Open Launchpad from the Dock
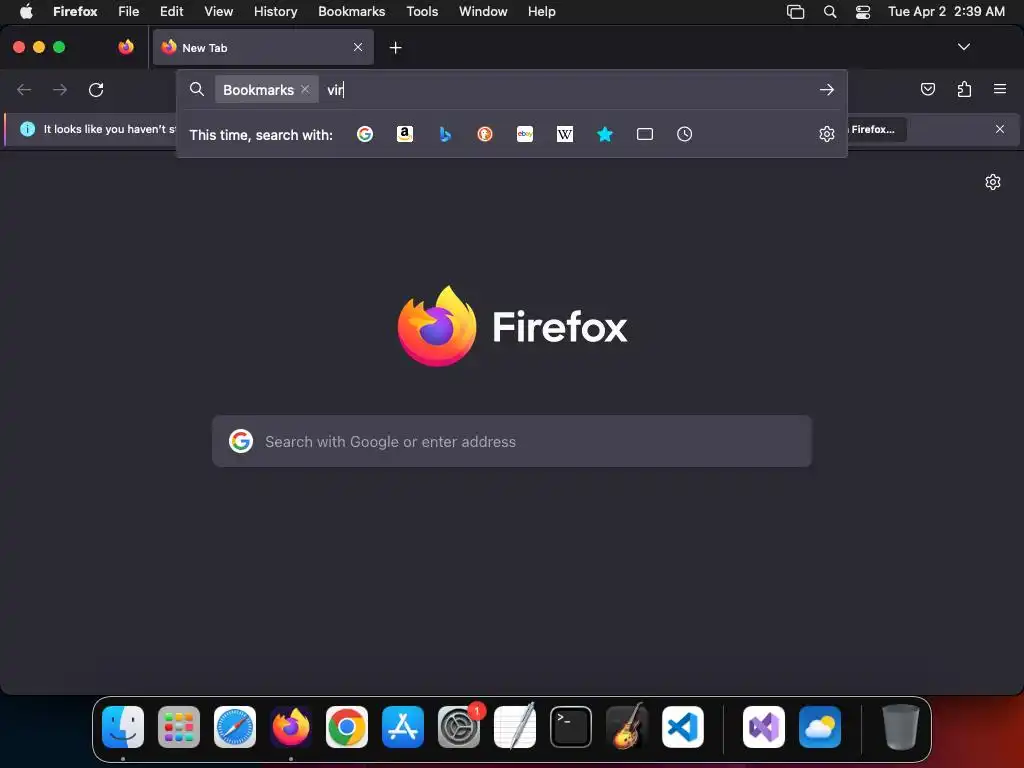 (x=179, y=727)
